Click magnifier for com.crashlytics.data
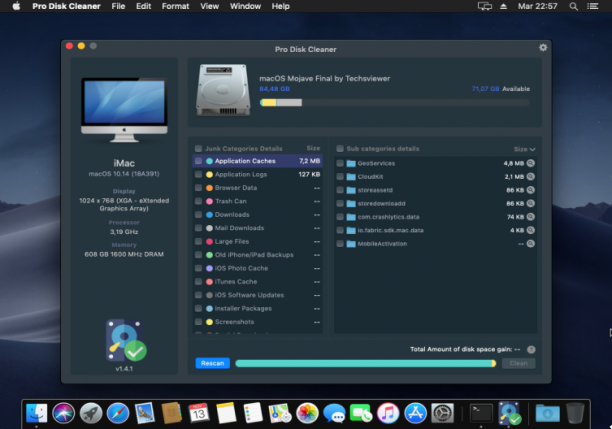Image resolution: width=612 pixels, height=429 pixels. coord(530,217)
